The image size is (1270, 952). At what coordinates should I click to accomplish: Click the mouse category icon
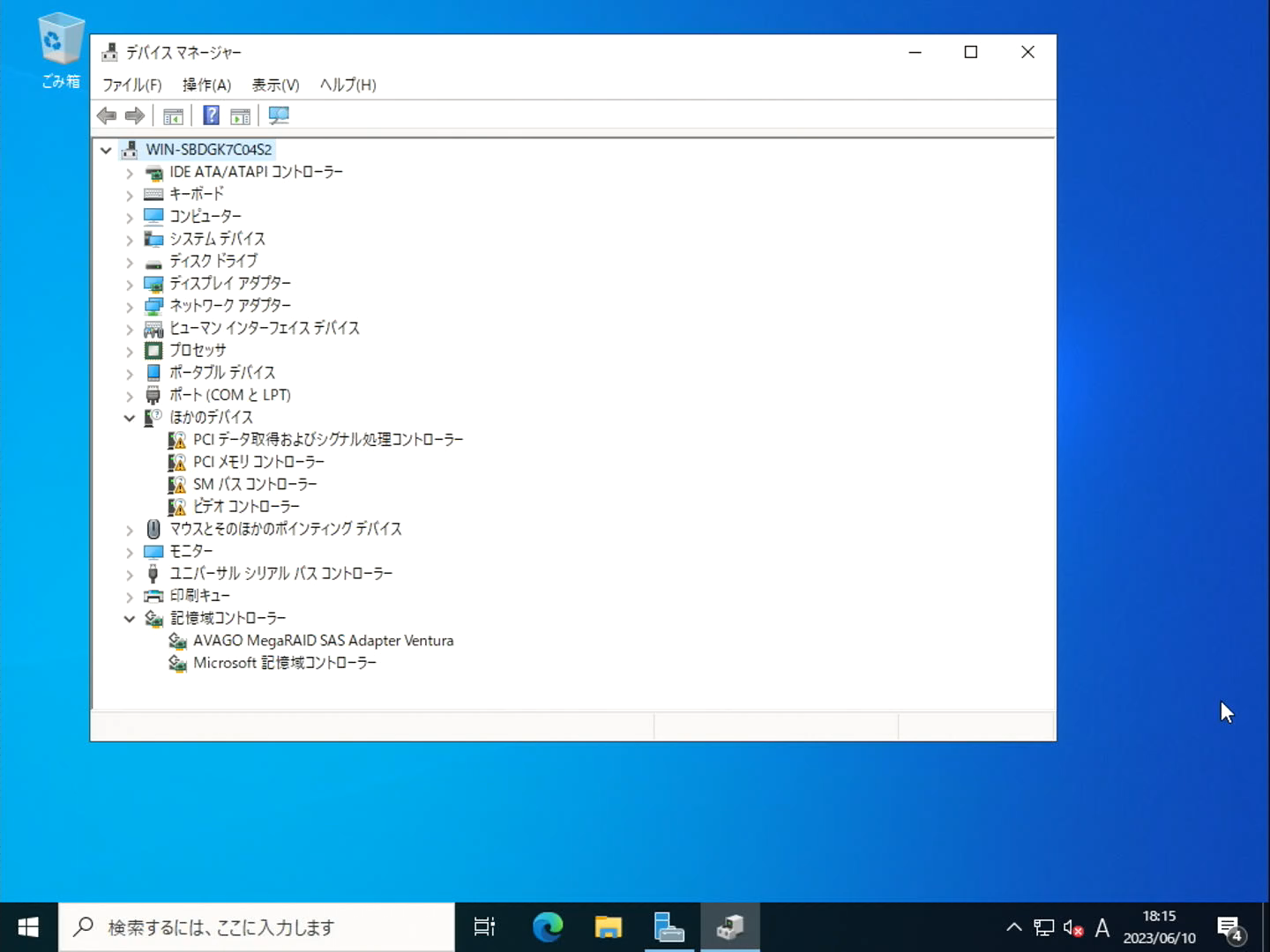tap(153, 529)
